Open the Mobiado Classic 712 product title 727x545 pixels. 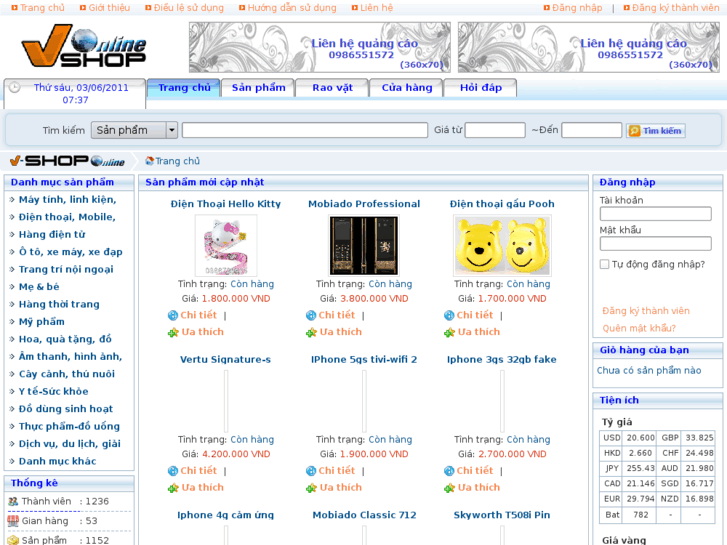point(364,515)
